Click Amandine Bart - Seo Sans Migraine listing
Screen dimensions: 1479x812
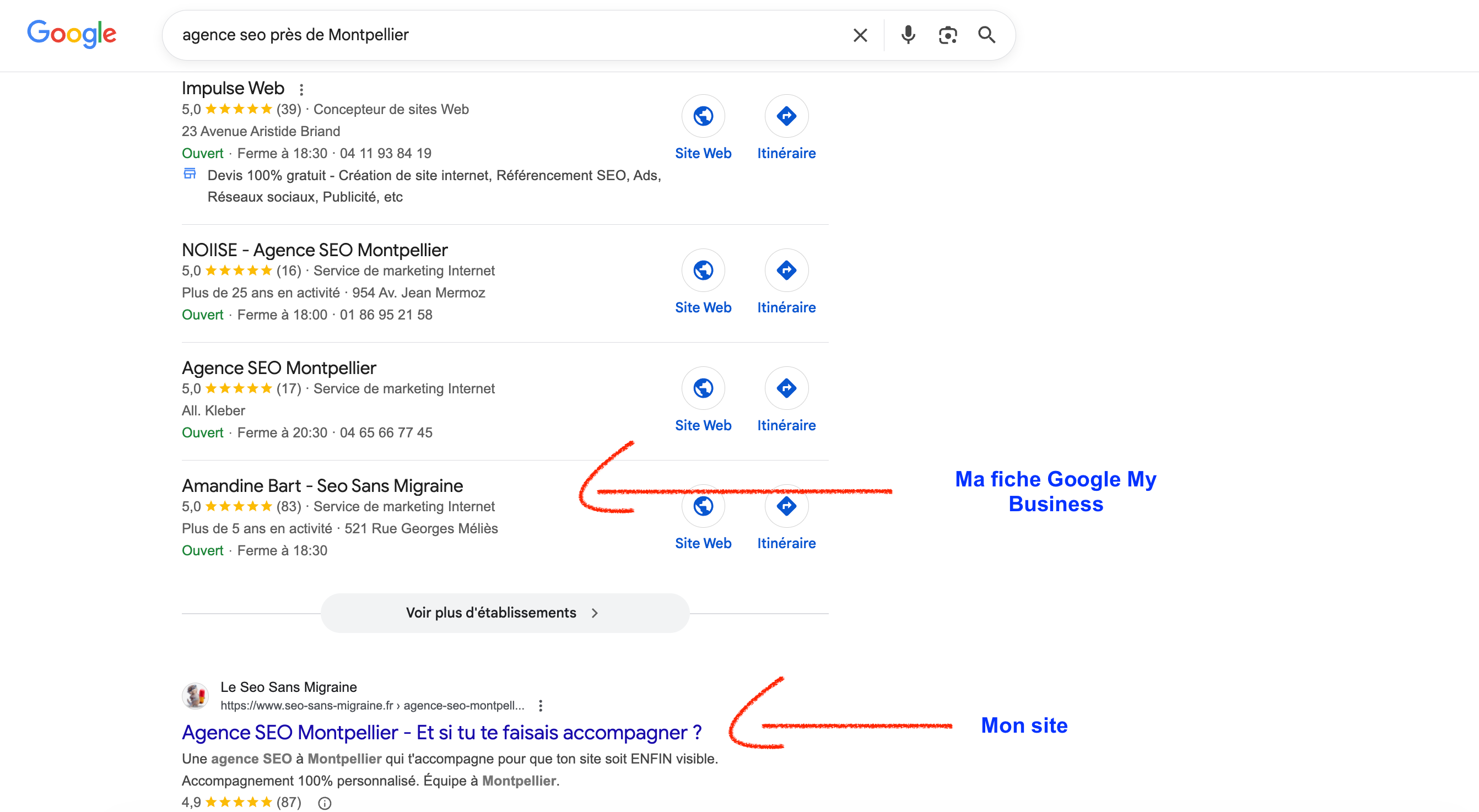(322, 485)
